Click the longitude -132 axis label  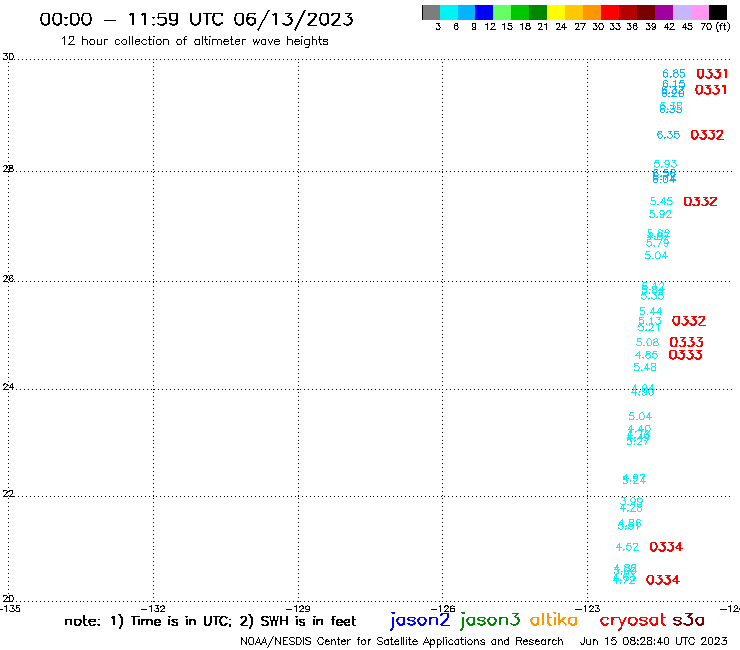(x=153, y=608)
